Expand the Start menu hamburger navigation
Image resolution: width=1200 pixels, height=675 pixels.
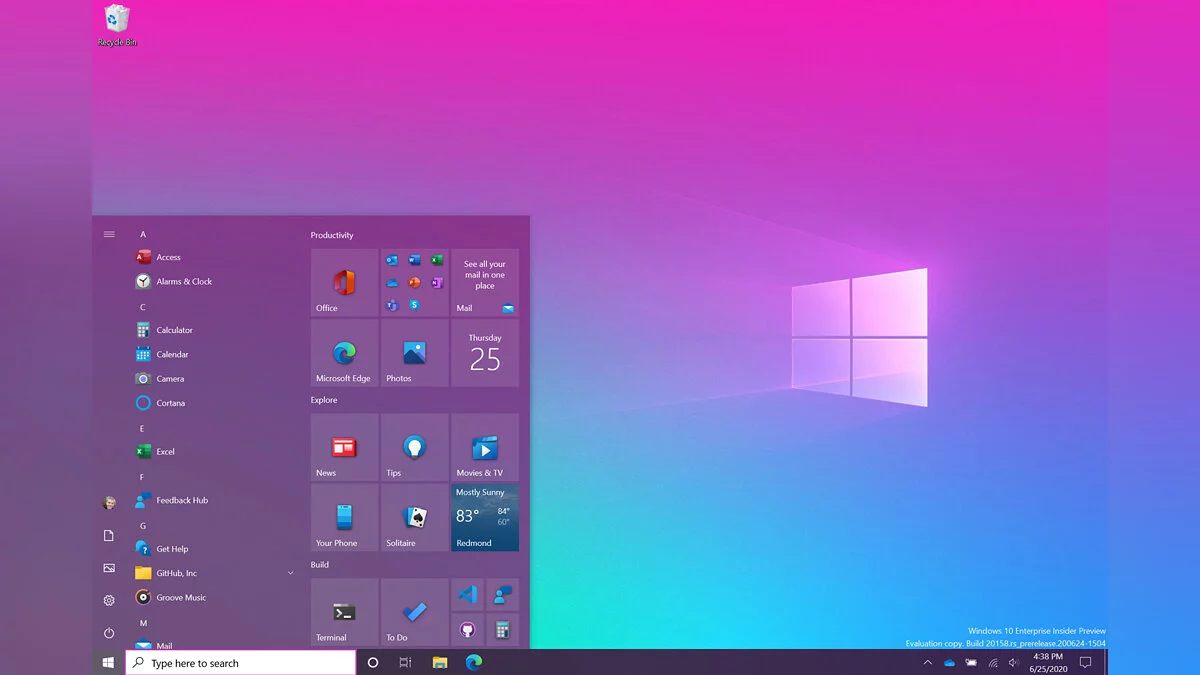point(109,234)
